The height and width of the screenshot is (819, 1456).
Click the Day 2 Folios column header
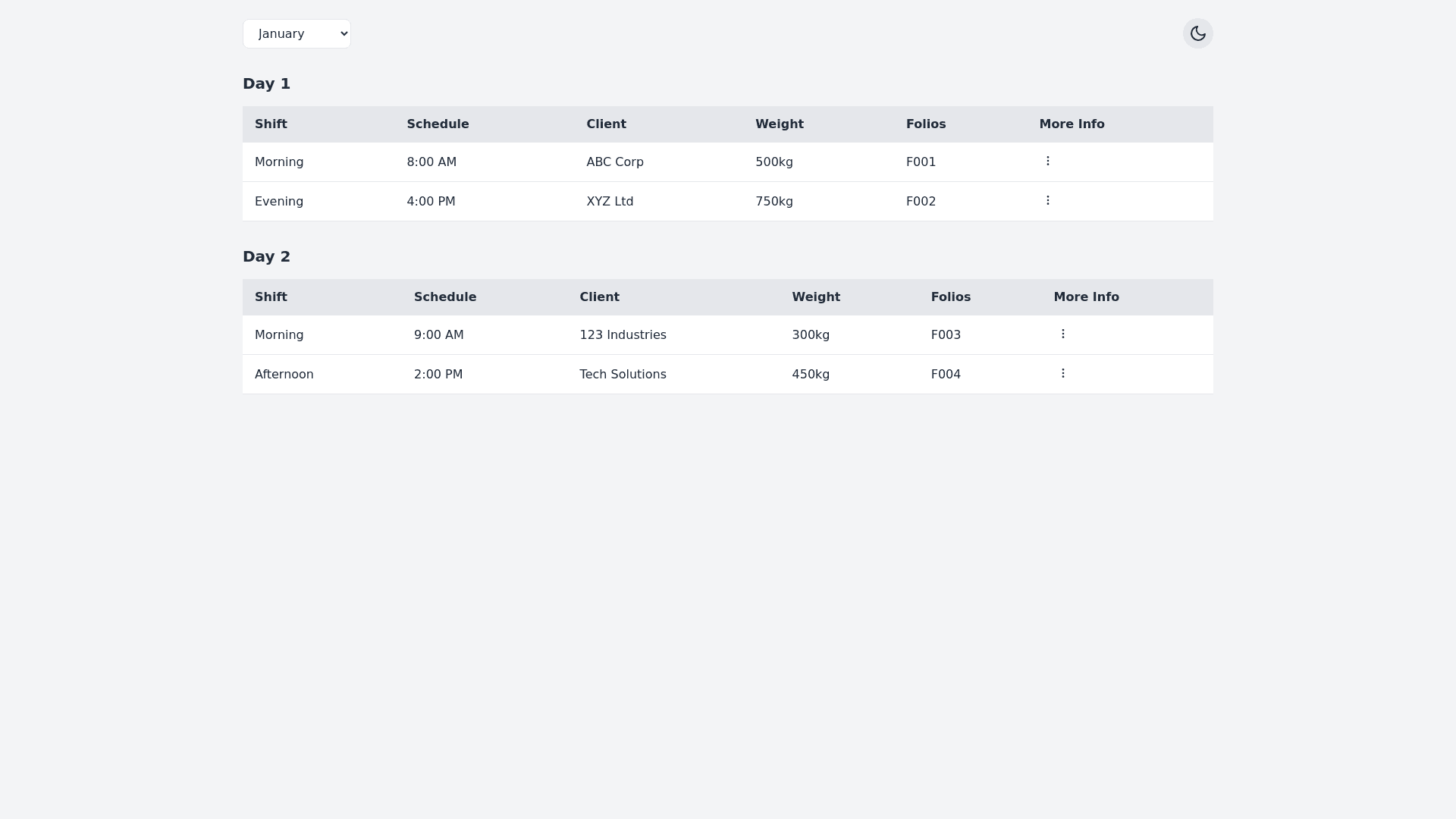point(950,297)
